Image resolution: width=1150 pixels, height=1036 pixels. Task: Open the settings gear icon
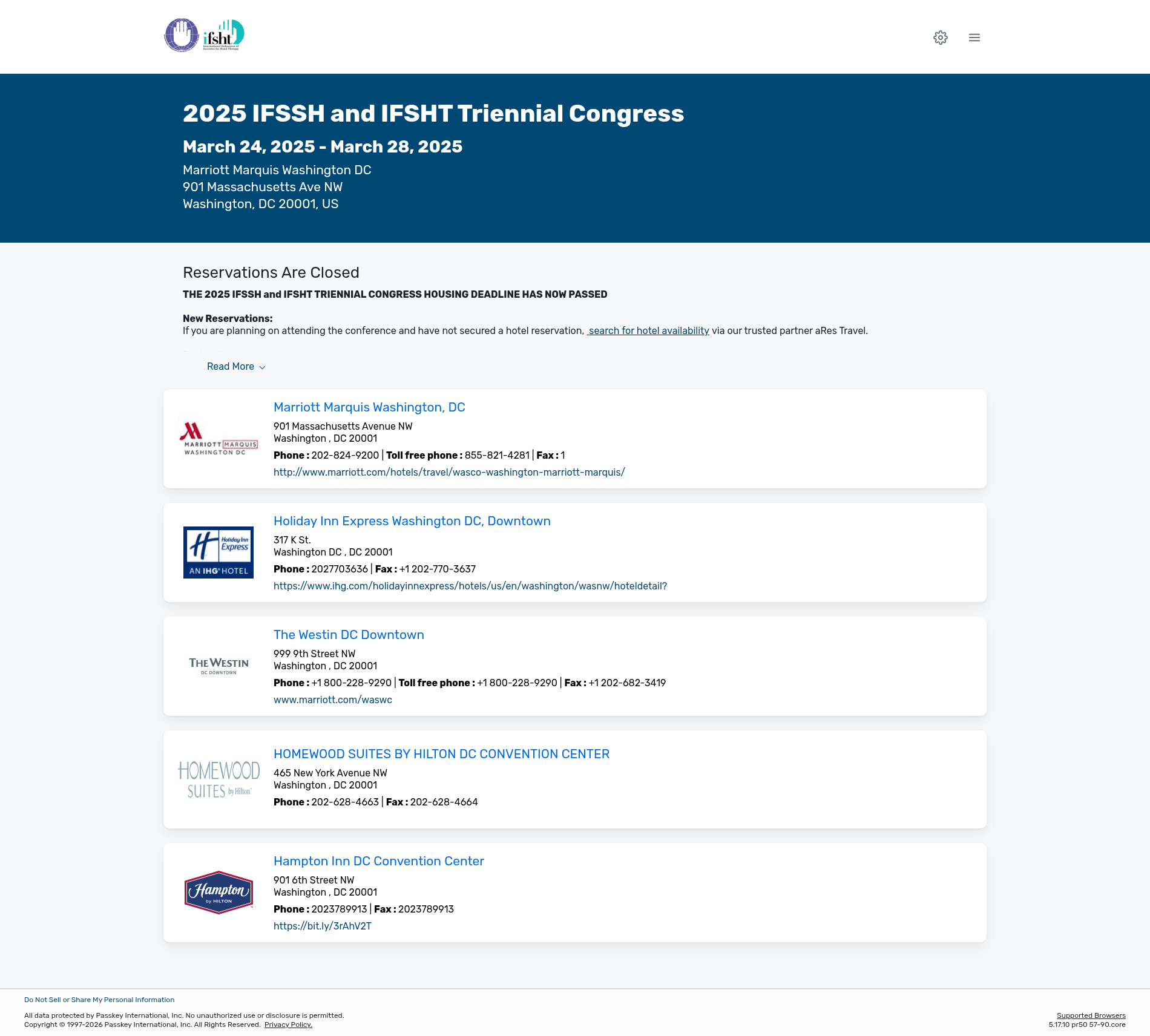[x=940, y=38]
